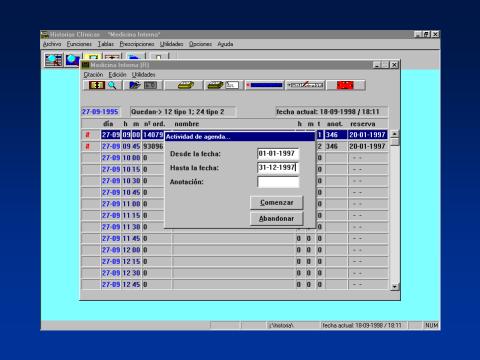
Task: Click the magnifying glass search icon
Action: pyautogui.click(x=112, y=85)
